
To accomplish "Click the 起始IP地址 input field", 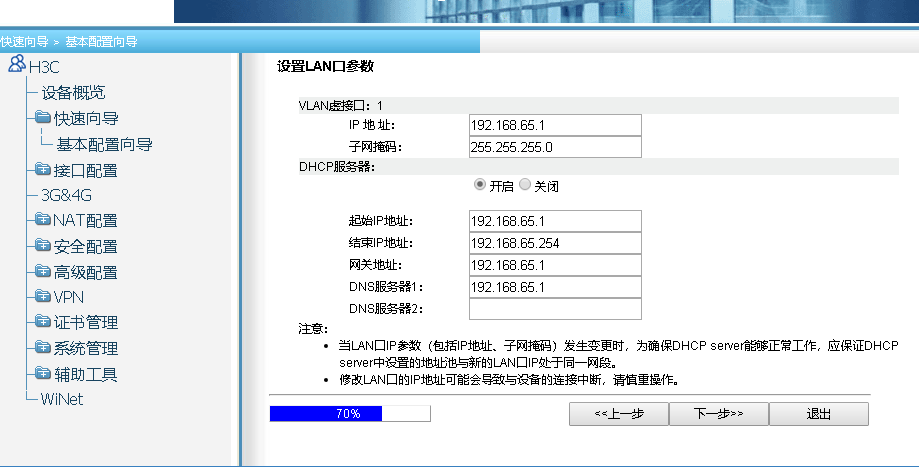I will click(555, 221).
